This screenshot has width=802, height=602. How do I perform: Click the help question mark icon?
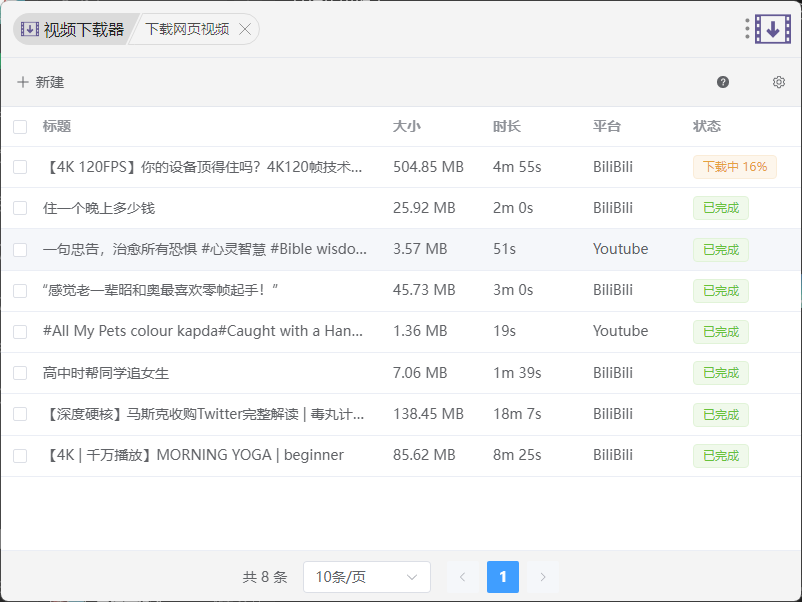click(723, 82)
